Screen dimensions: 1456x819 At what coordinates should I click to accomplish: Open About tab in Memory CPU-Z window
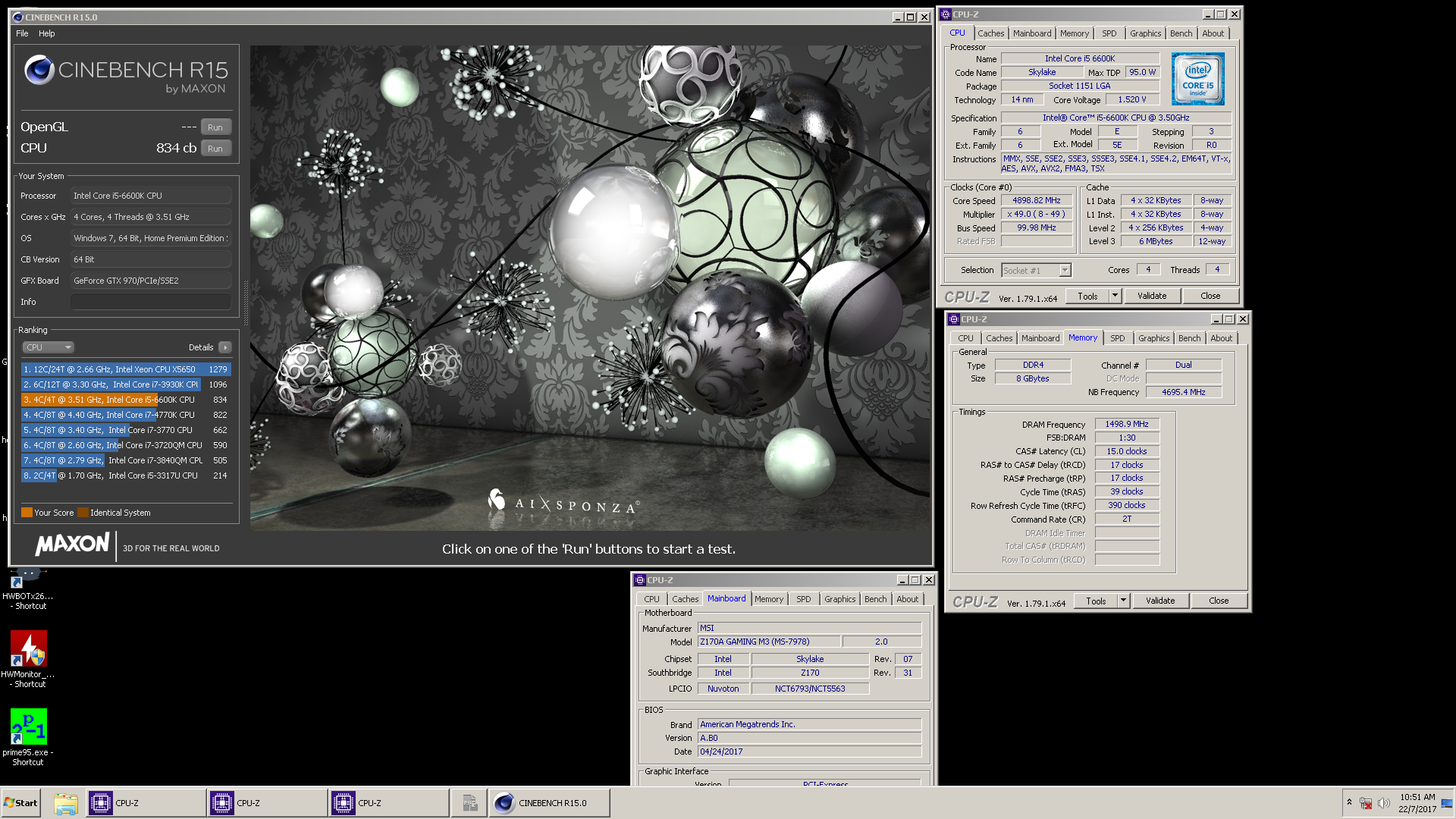pos(1221,338)
